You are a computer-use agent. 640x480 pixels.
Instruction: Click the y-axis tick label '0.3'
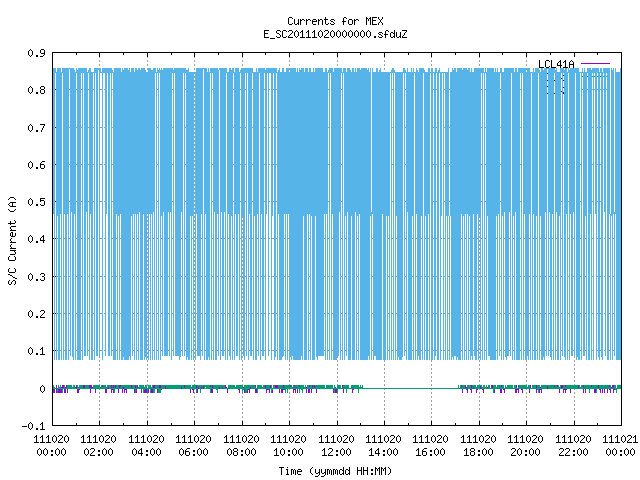[36, 277]
